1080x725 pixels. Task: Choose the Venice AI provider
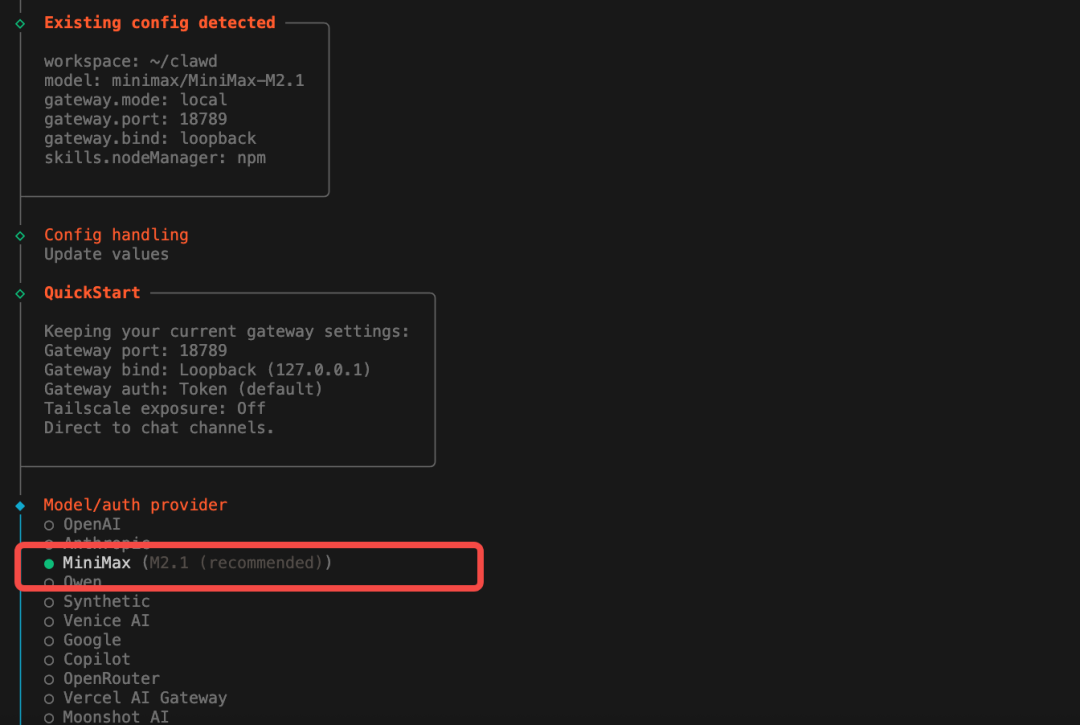(106, 620)
